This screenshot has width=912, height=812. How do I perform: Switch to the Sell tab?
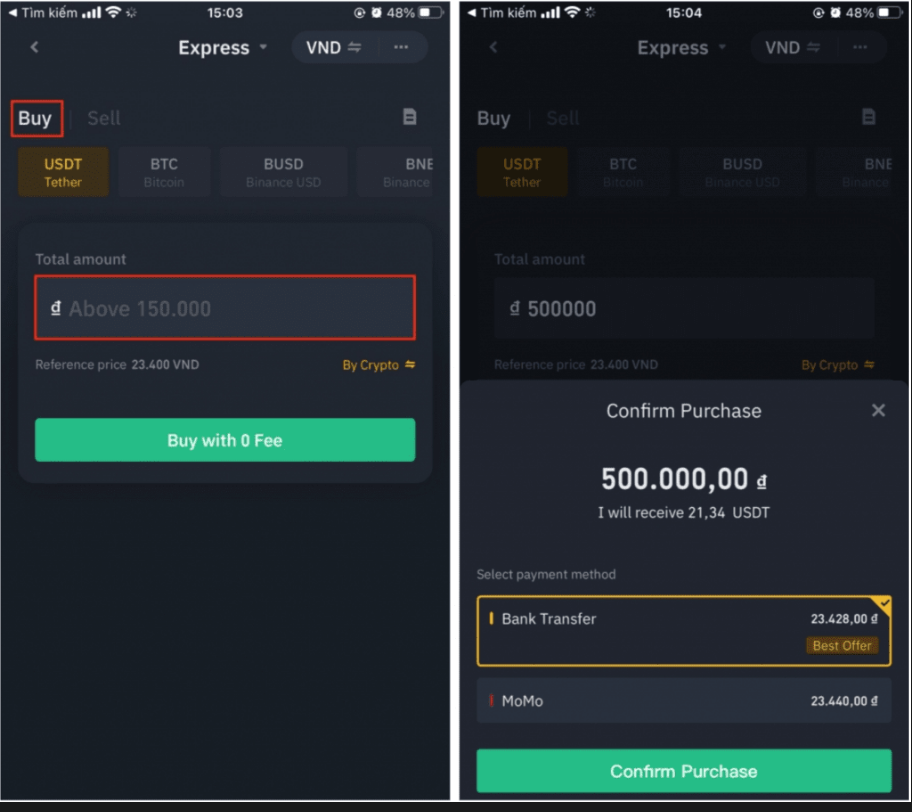(x=104, y=118)
